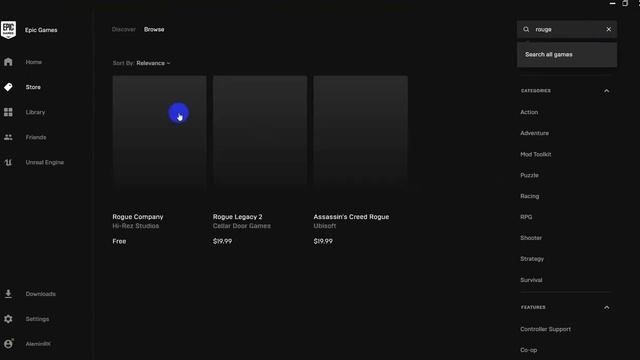
Task: Filter by the Puzzle category
Action: pos(529,175)
